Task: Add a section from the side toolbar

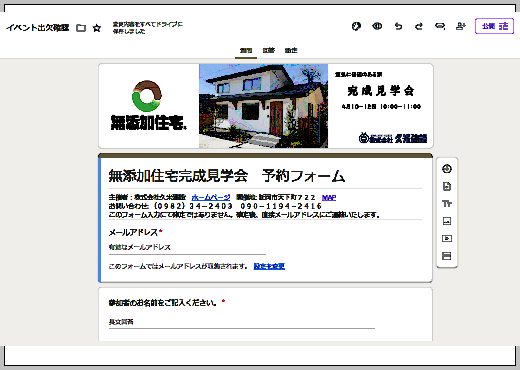Action: (447, 256)
